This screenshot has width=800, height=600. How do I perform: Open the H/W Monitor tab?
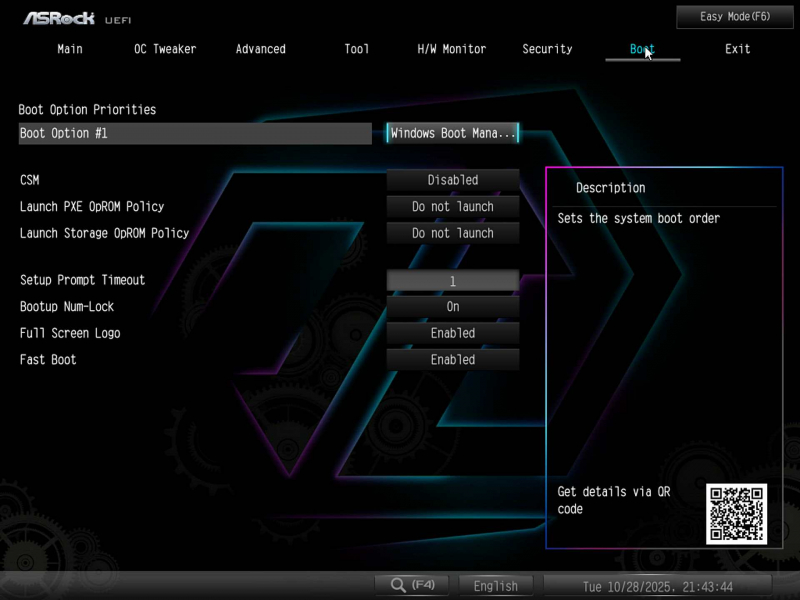click(x=451, y=49)
